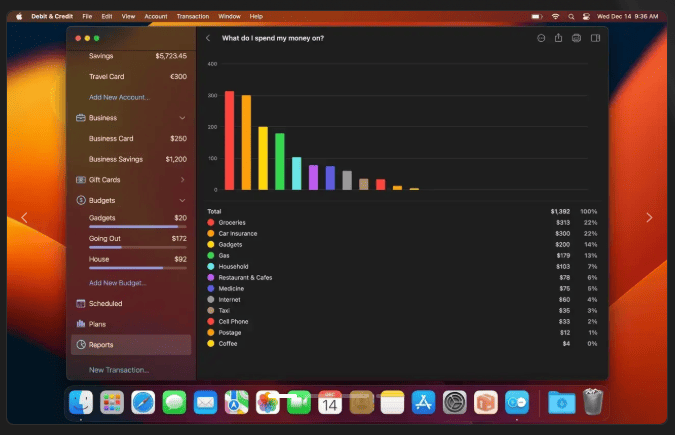Open the Account menu
Viewport: 675px width, 435px height.
coord(156,16)
